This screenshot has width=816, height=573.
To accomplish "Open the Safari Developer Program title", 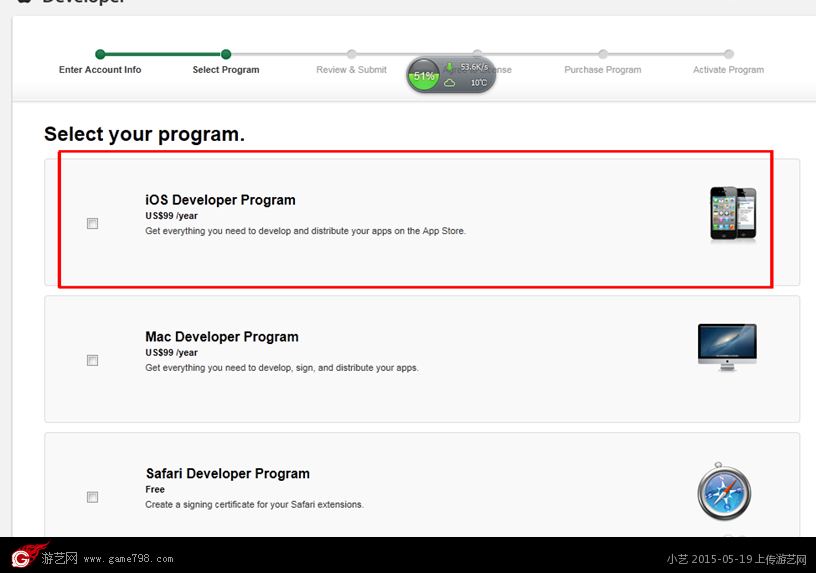I will tap(227, 474).
